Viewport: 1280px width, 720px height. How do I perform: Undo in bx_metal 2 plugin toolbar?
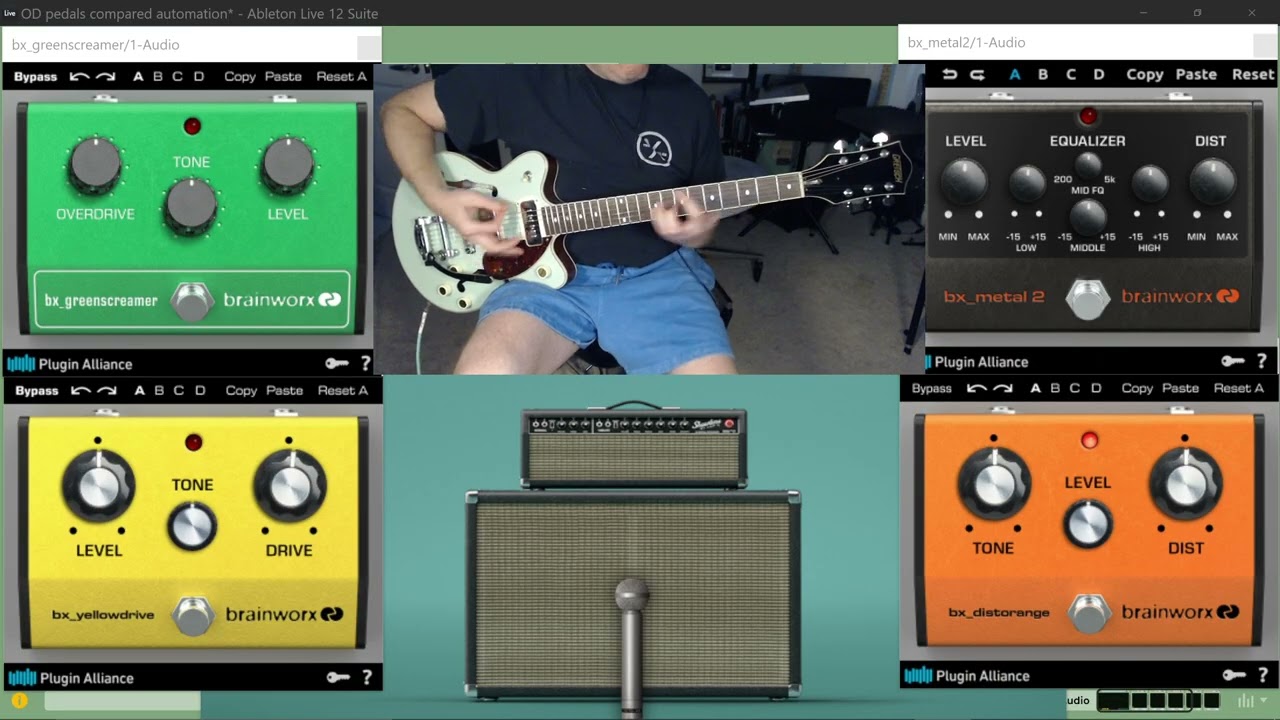[x=950, y=75]
